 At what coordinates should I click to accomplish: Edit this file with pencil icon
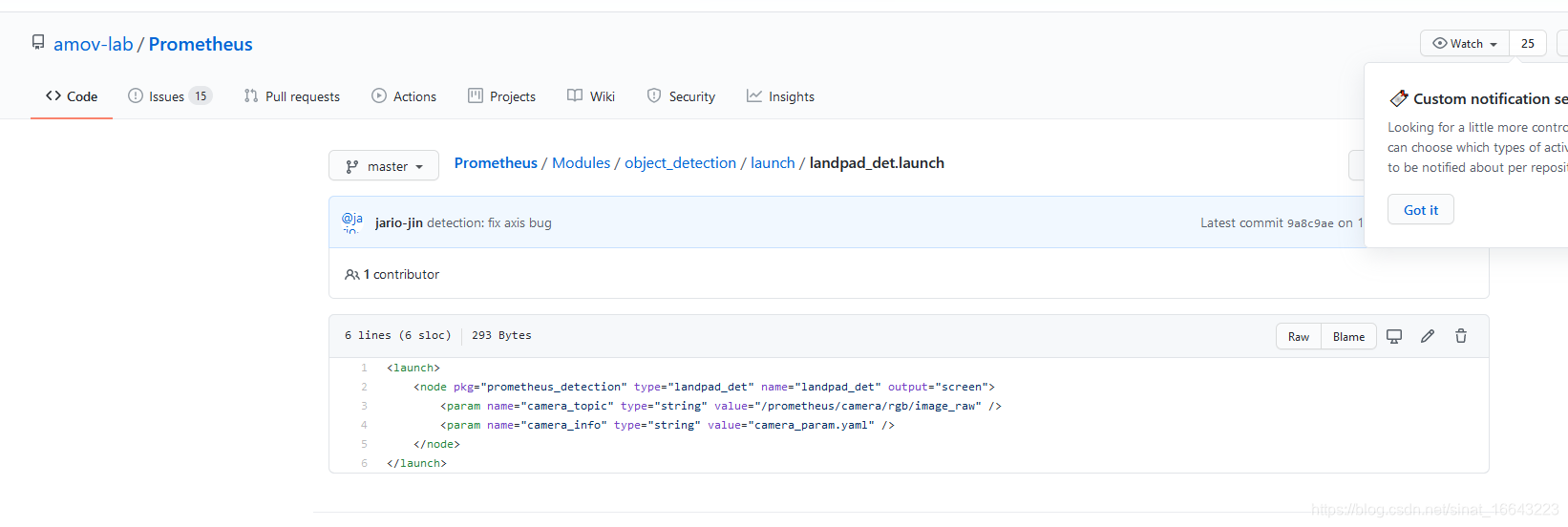coord(1428,336)
